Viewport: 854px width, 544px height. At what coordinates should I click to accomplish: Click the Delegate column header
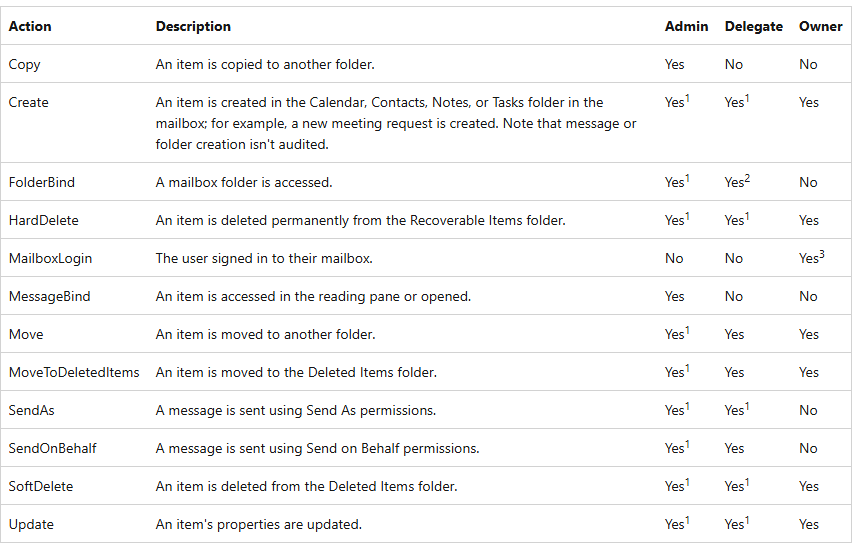coord(753,26)
